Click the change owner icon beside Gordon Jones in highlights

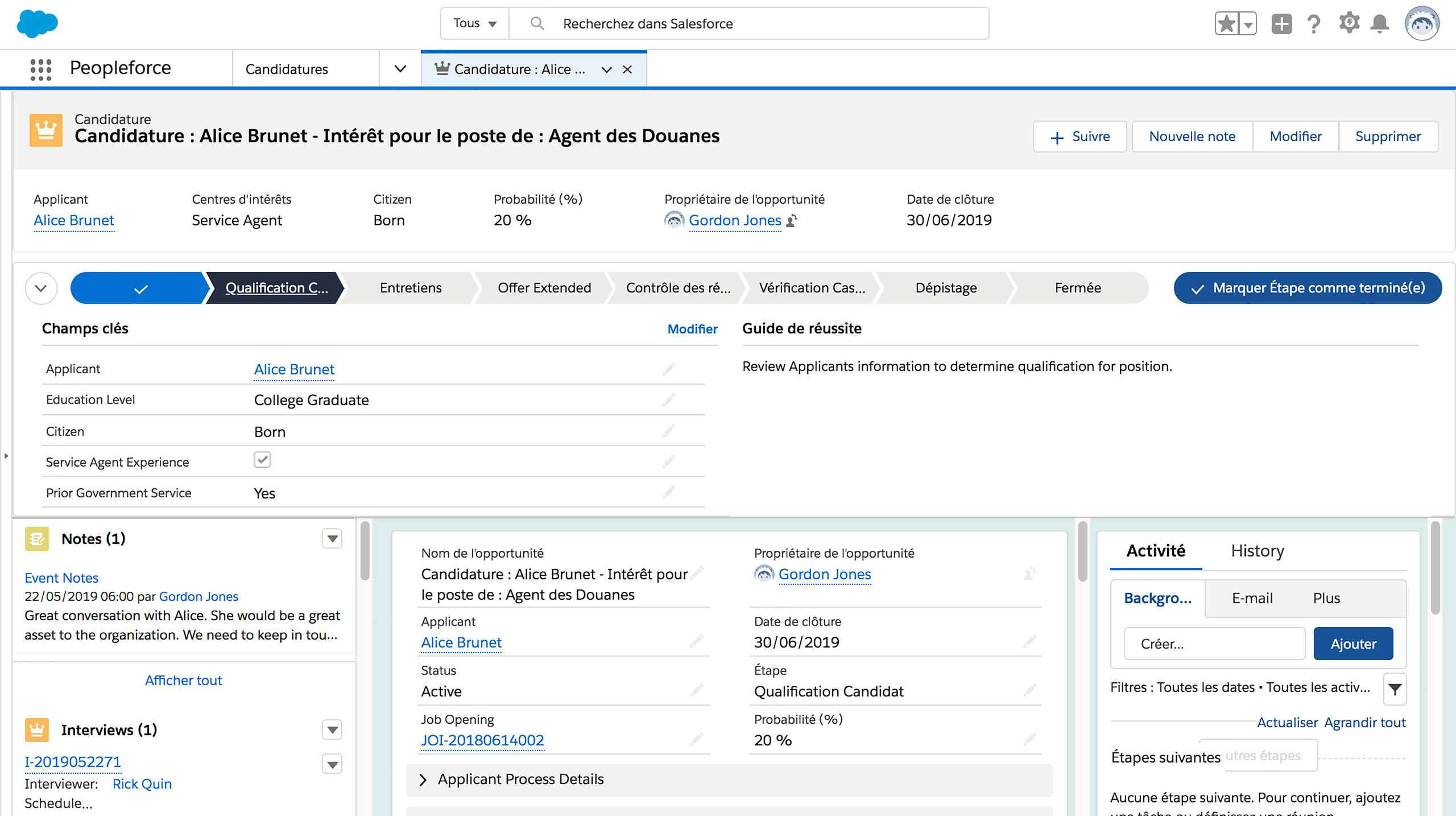[792, 220]
